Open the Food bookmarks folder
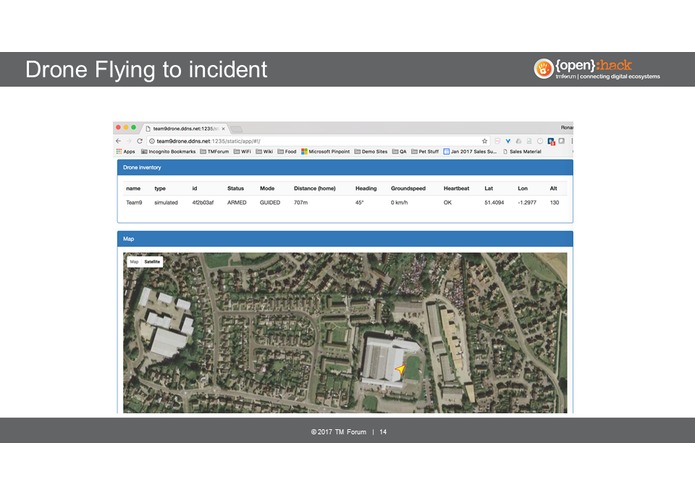This screenshot has width=695, height=494. [287, 152]
